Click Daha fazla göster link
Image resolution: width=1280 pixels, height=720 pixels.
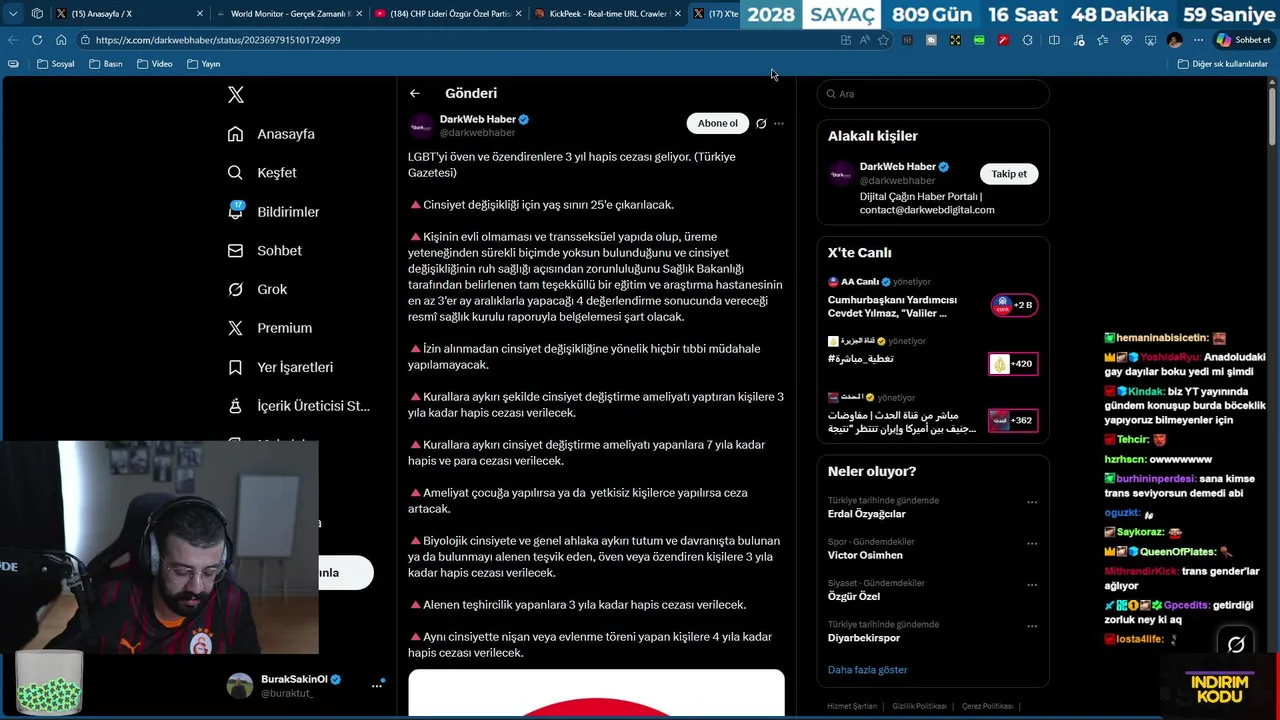pos(867,670)
